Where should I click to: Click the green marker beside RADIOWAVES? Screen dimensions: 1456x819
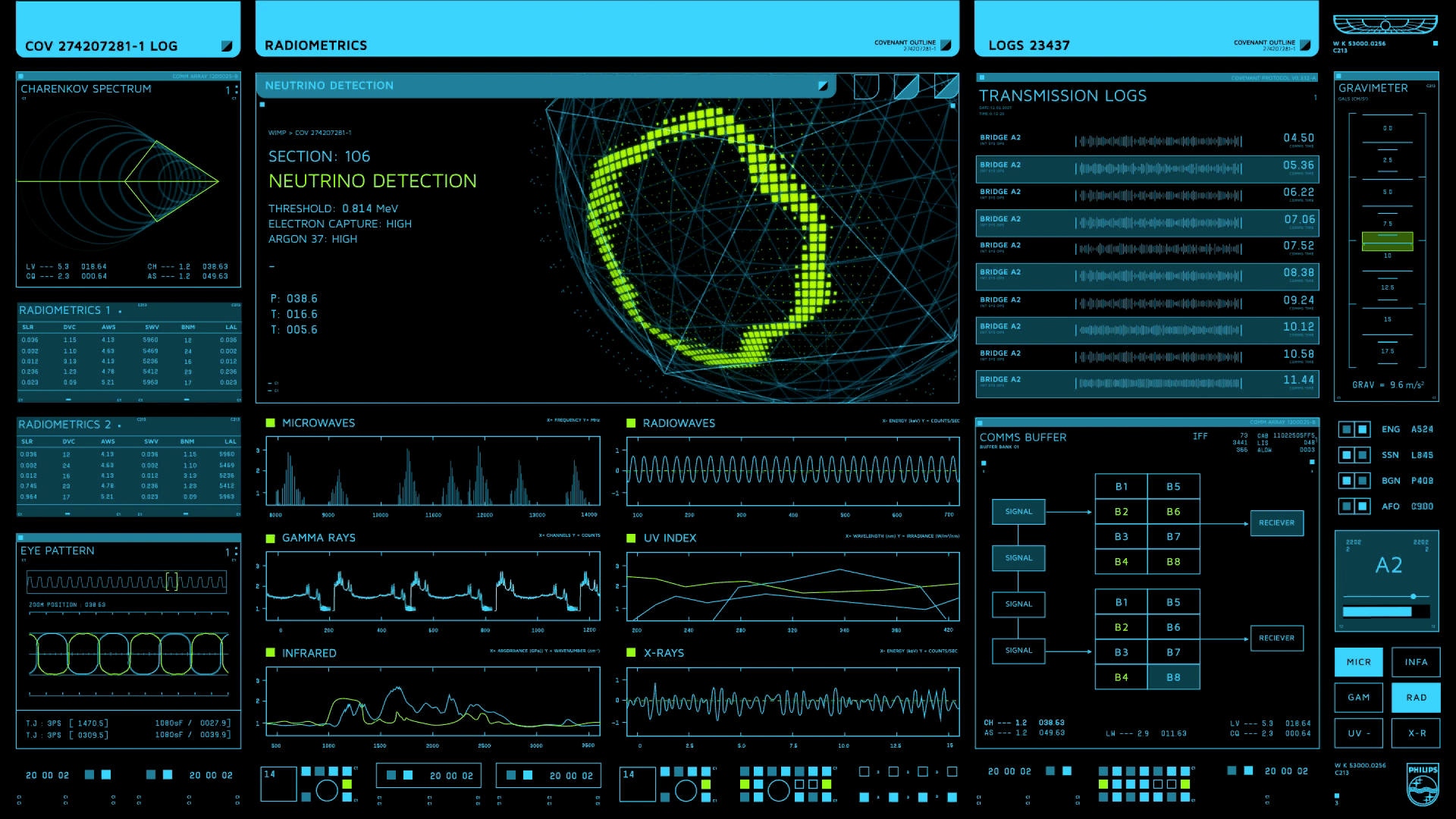631,422
